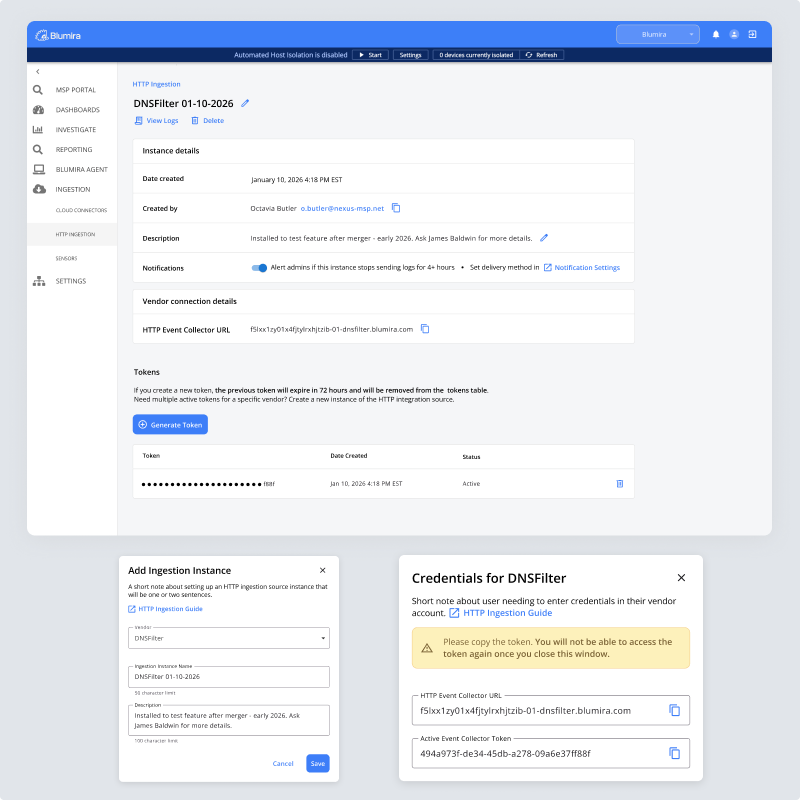
Task: Open the user profile icon
Action: point(734,34)
